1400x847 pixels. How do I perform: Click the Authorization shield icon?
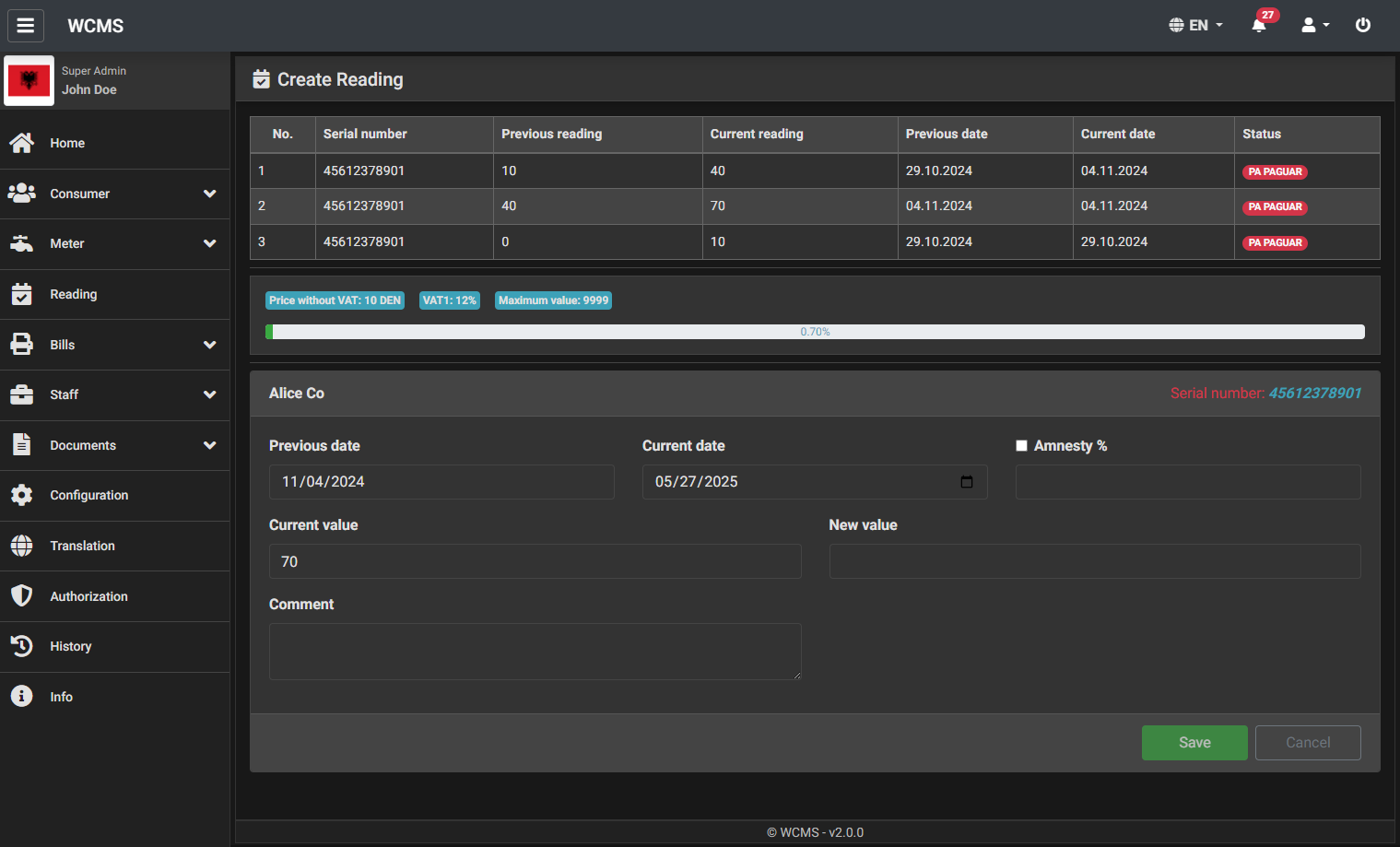pyautogui.click(x=22, y=595)
